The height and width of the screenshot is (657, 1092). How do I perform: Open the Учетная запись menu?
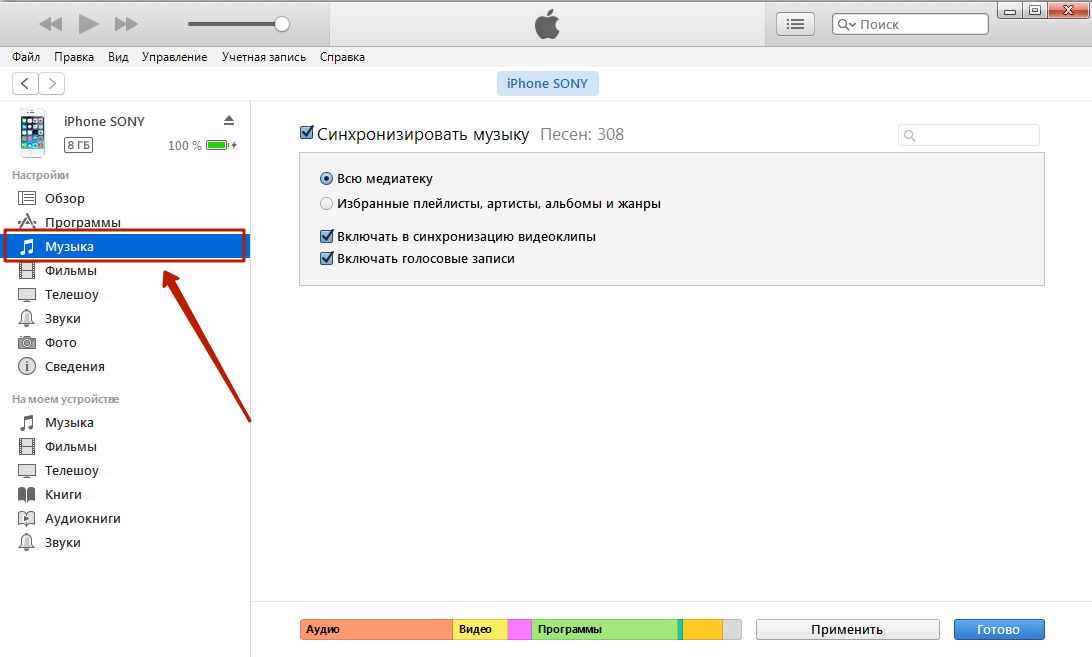click(264, 57)
